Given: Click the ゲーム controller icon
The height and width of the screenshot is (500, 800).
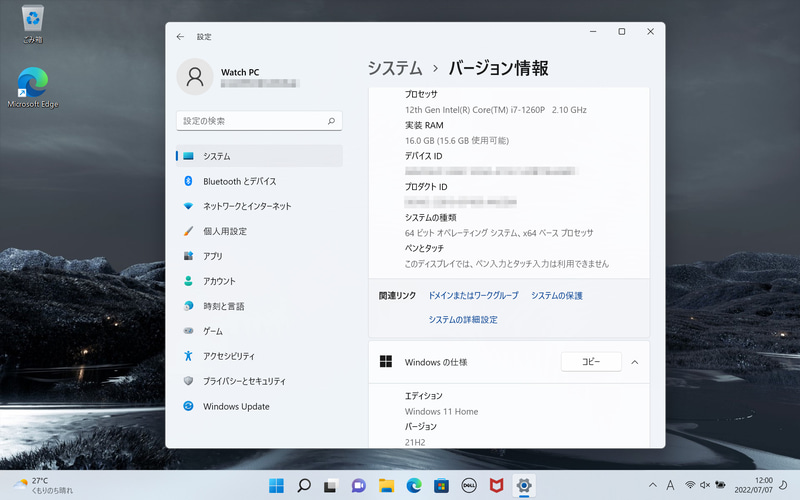Looking at the screenshot, I should 188,331.
